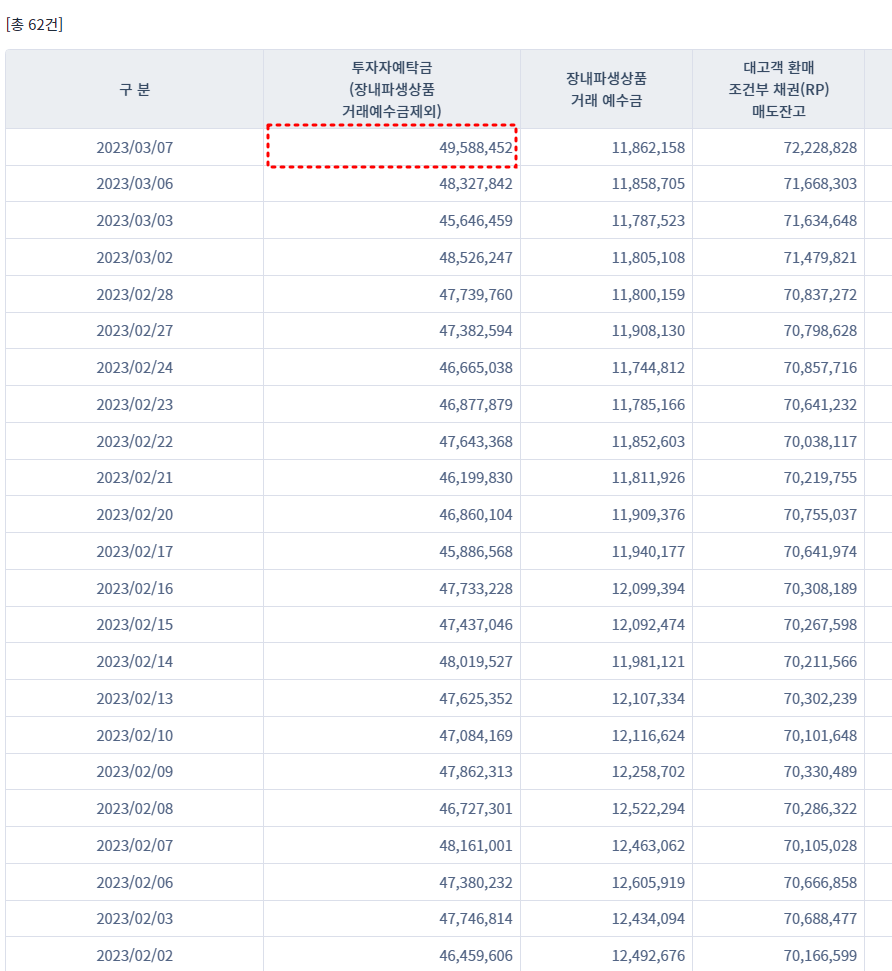Click derivatives value 12,099,394 on 2023/02/16
The width and height of the screenshot is (892, 971).
point(648,588)
